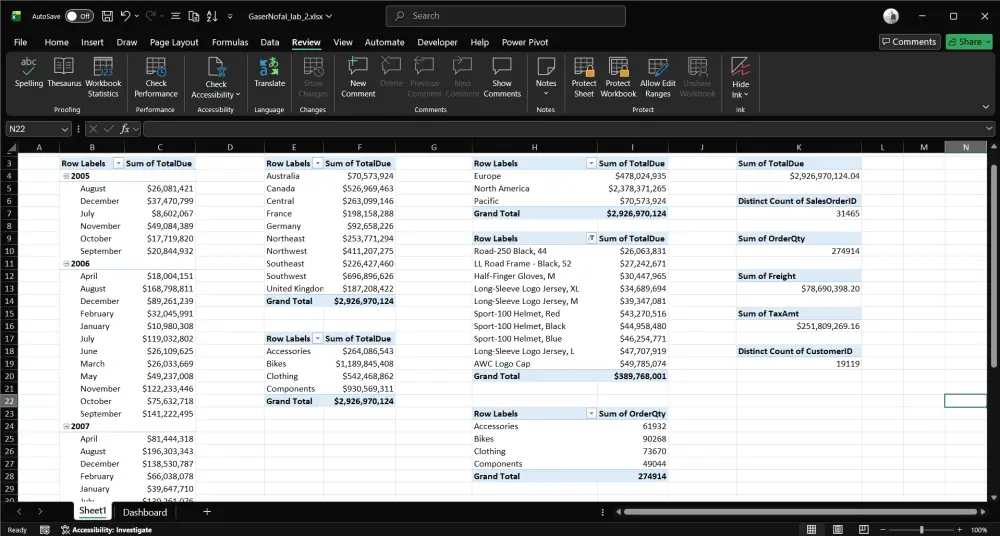Open Row Labels filter in column B
The height and width of the screenshot is (536, 1000).
(x=118, y=163)
